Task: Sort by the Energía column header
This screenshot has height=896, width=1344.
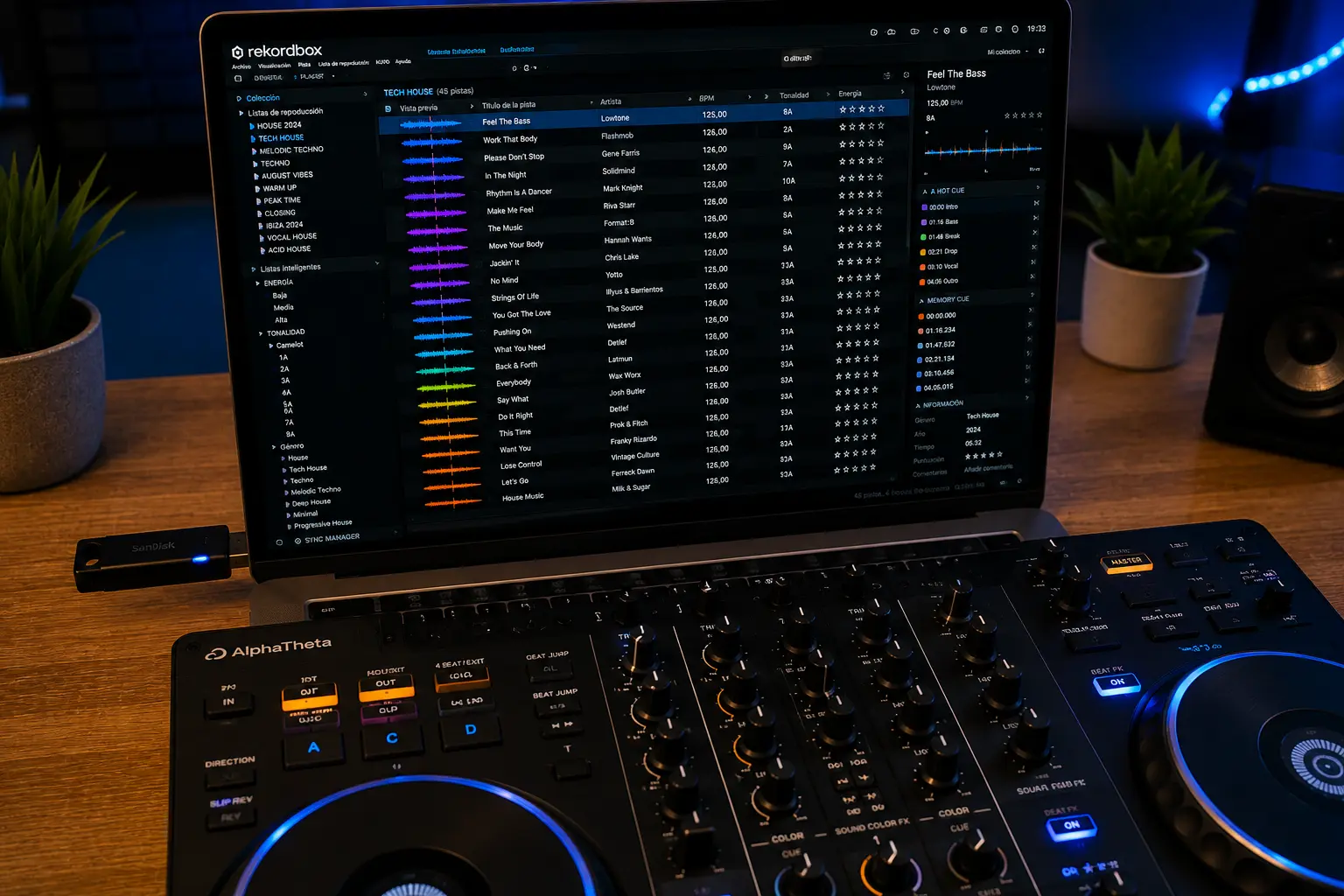Action: 850,94
